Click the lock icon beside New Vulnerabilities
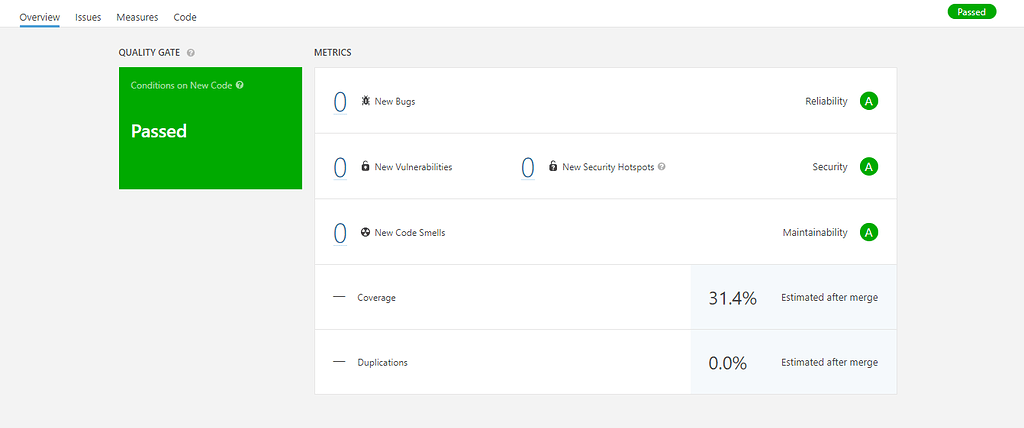1024x428 pixels. pyautogui.click(x=366, y=167)
